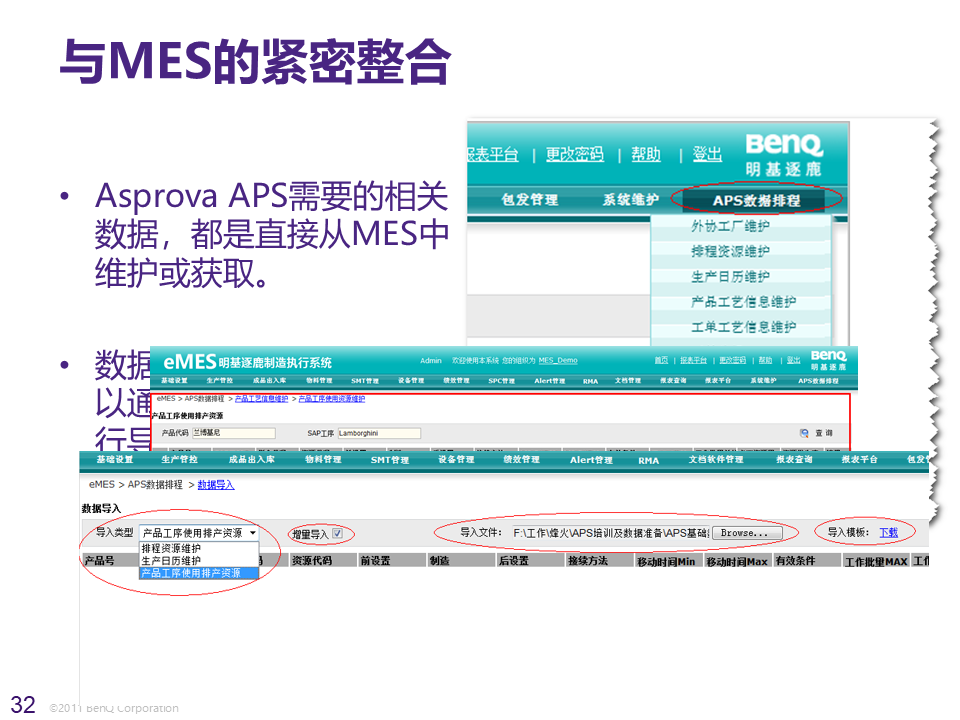960x720 pixels.
Task: Select 工单工艺信息维护 from APS dropdown menu
Action: pos(743,327)
